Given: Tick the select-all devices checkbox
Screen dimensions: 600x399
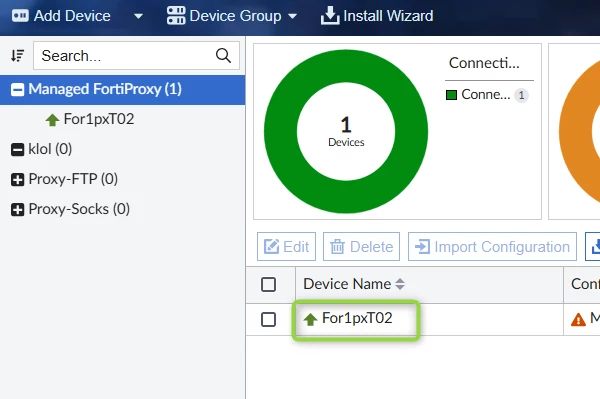Looking at the screenshot, I should pyautogui.click(x=268, y=284).
